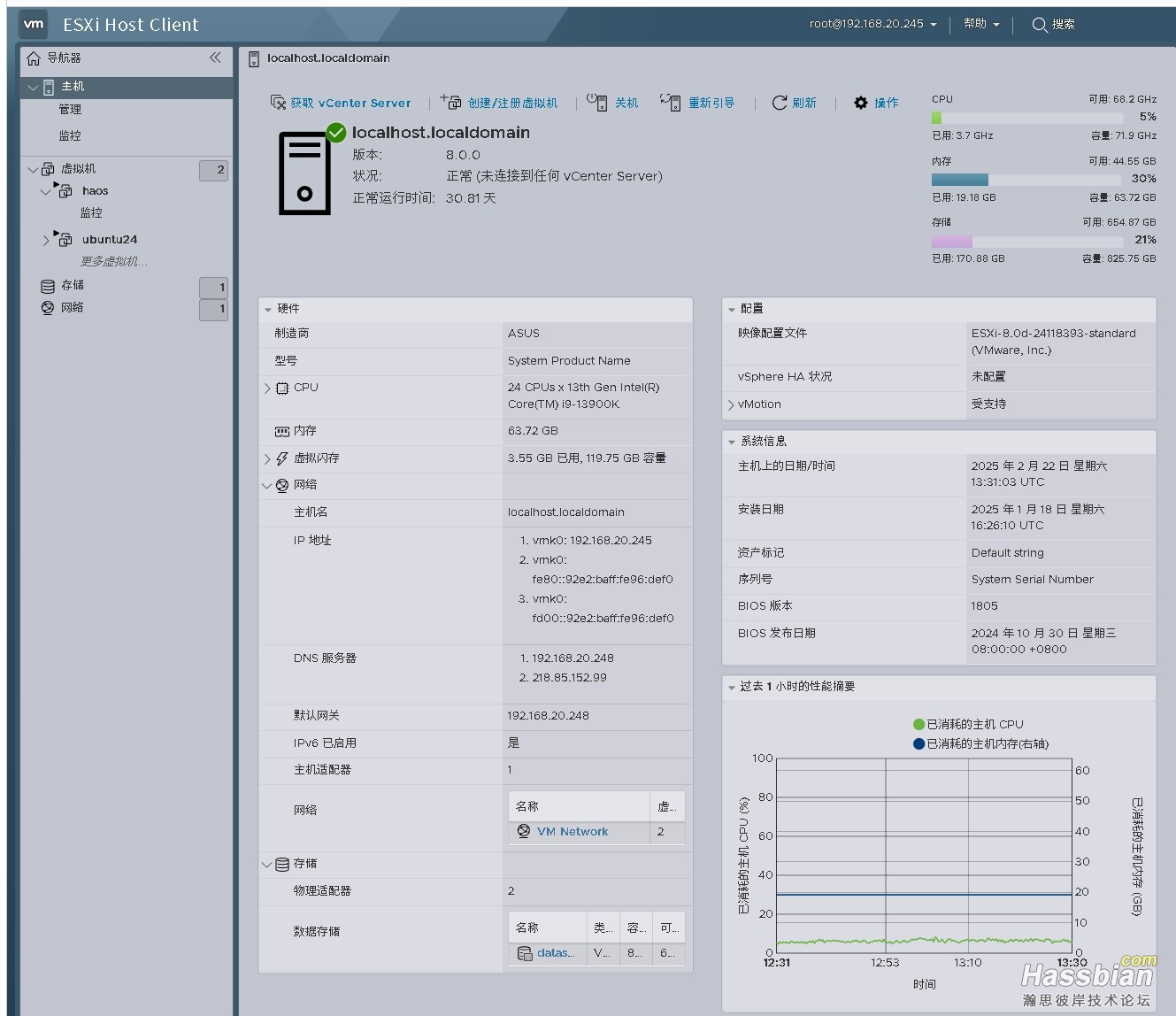Expand the vMotion configuration row

tap(731, 404)
